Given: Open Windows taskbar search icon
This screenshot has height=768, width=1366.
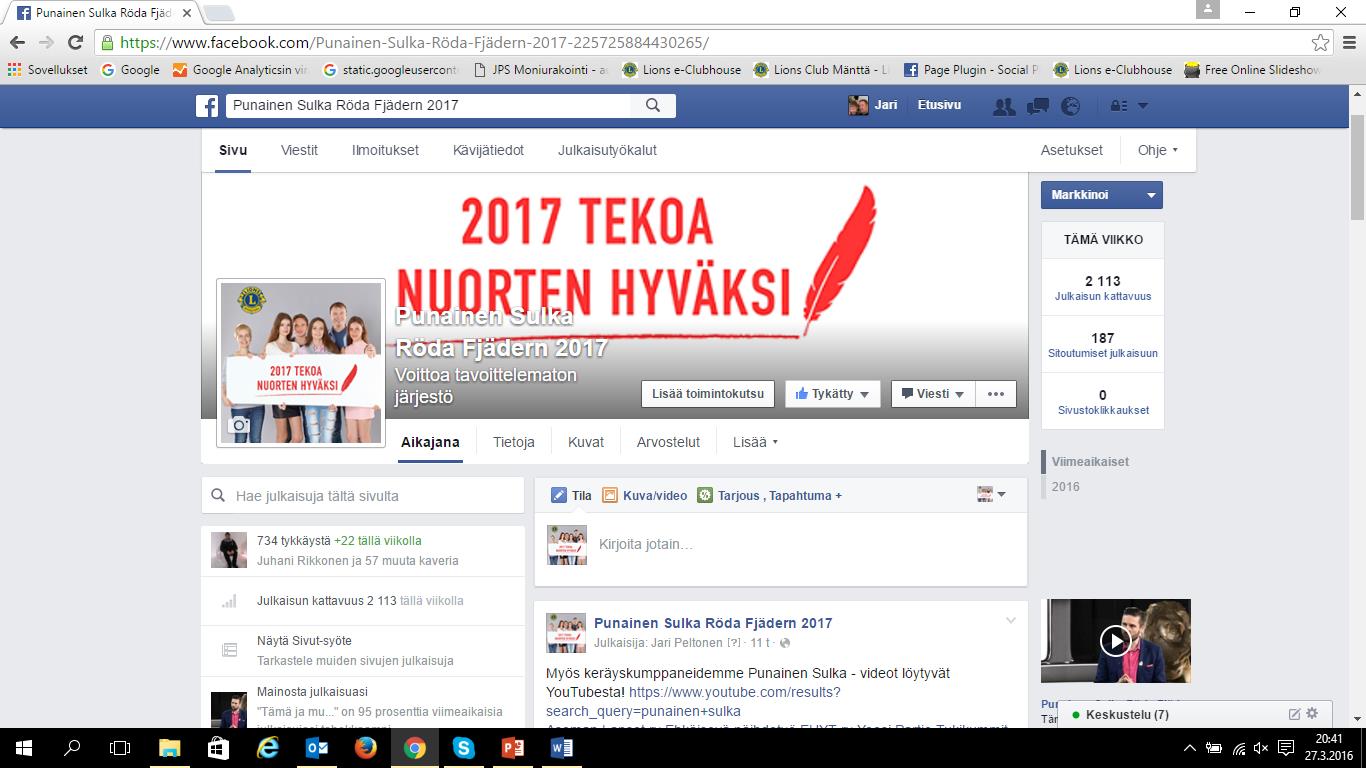Looking at the screenshot, I should [x=72, y=748].
